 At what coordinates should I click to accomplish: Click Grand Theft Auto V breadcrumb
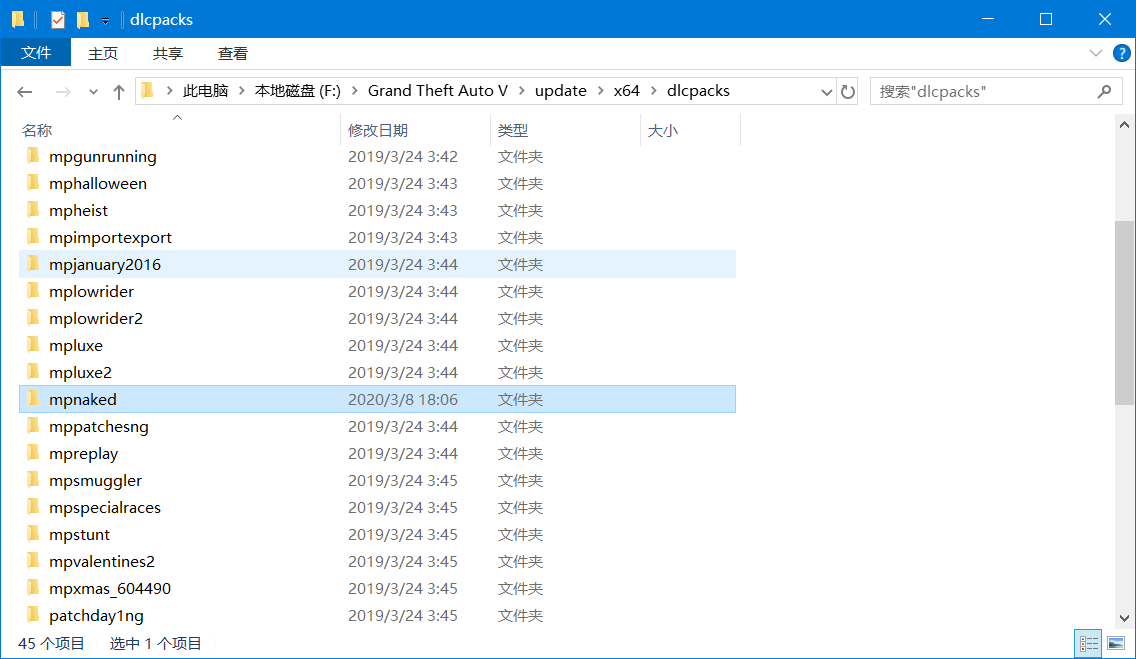coord(438,91)
